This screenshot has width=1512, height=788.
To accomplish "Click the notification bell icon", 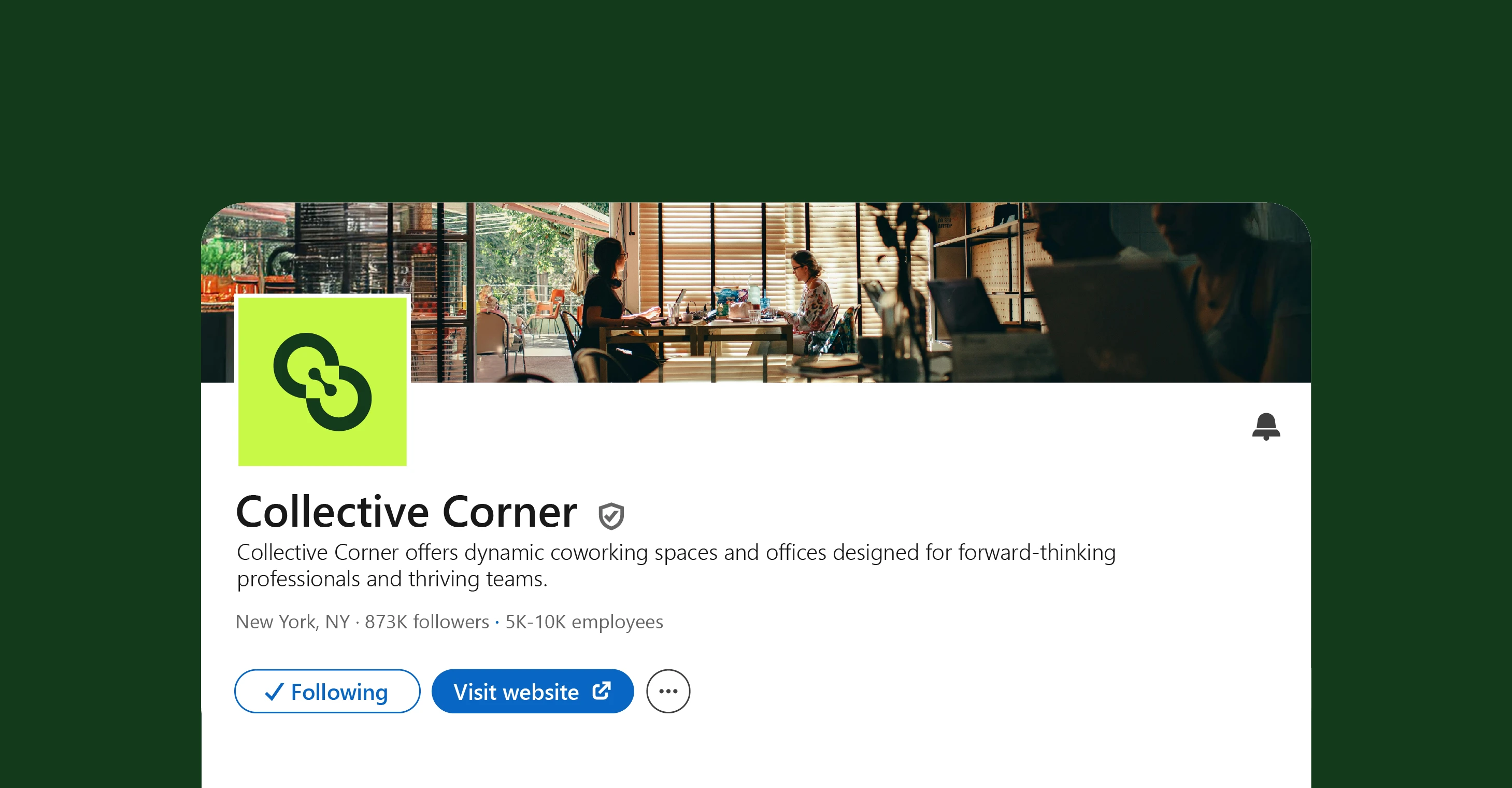I will (1265, 426).
